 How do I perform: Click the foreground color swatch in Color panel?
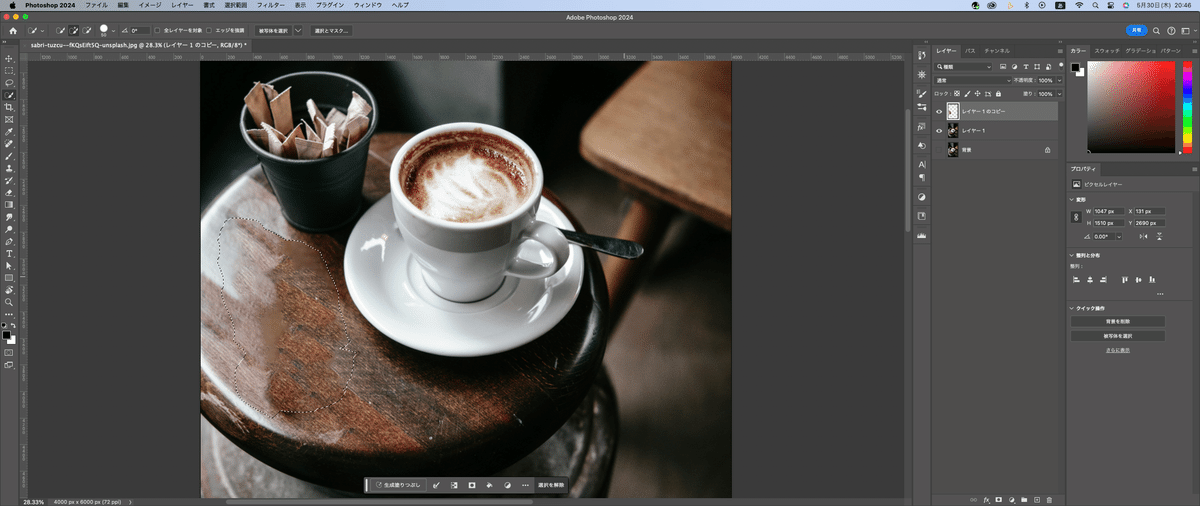tap(1075, 67)
